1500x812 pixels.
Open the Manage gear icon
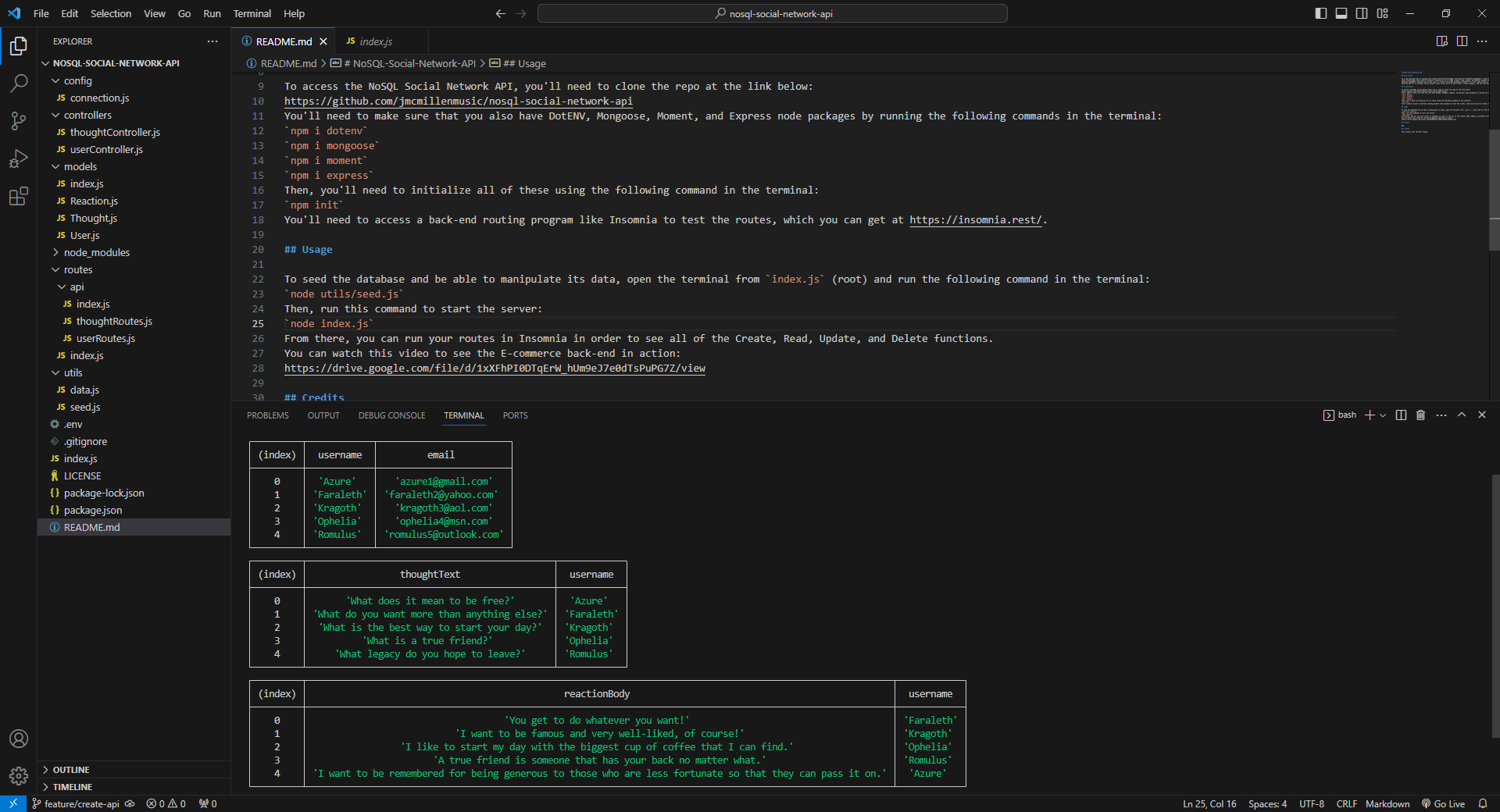(19, 775)
